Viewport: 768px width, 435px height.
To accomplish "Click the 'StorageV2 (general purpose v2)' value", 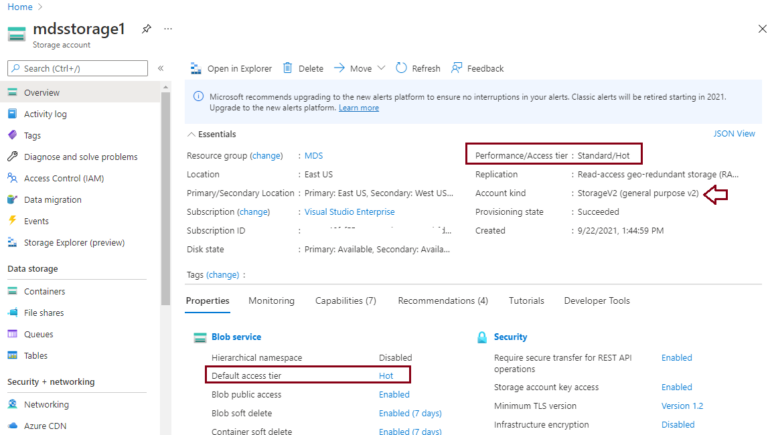I will (x=638, y=193).
